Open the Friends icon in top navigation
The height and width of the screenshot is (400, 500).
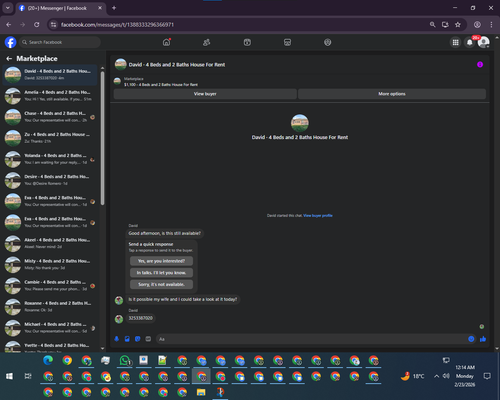tap(207, 42)
